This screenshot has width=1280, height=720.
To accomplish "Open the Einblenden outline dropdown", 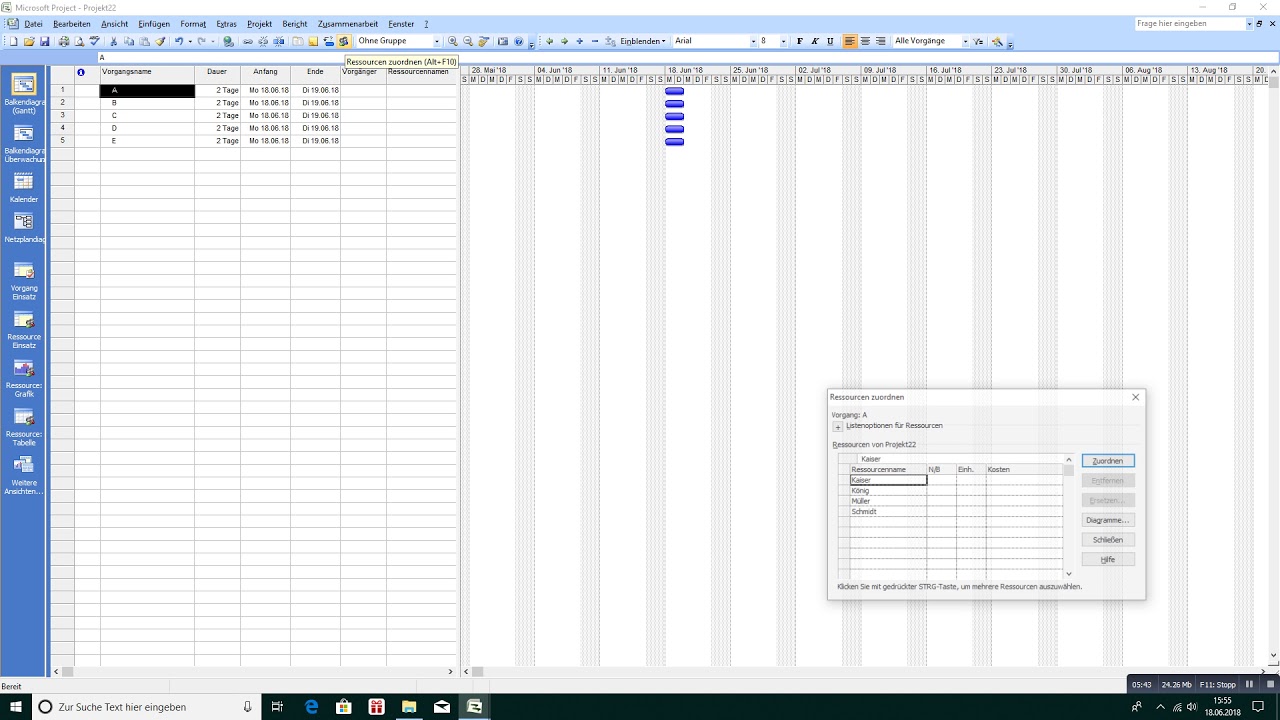I will (x=642, y=41).
